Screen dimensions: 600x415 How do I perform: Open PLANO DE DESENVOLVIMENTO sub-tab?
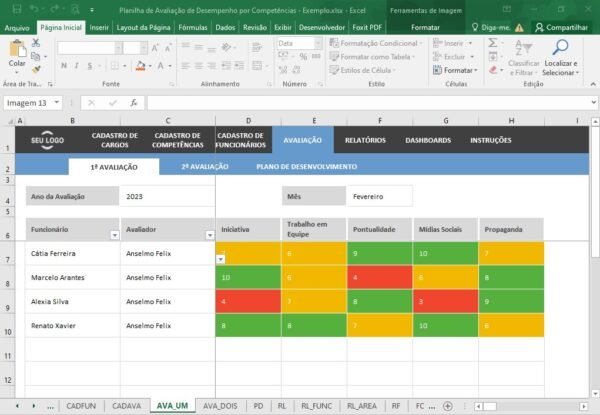pyautogui.click(x=307, y=167)
